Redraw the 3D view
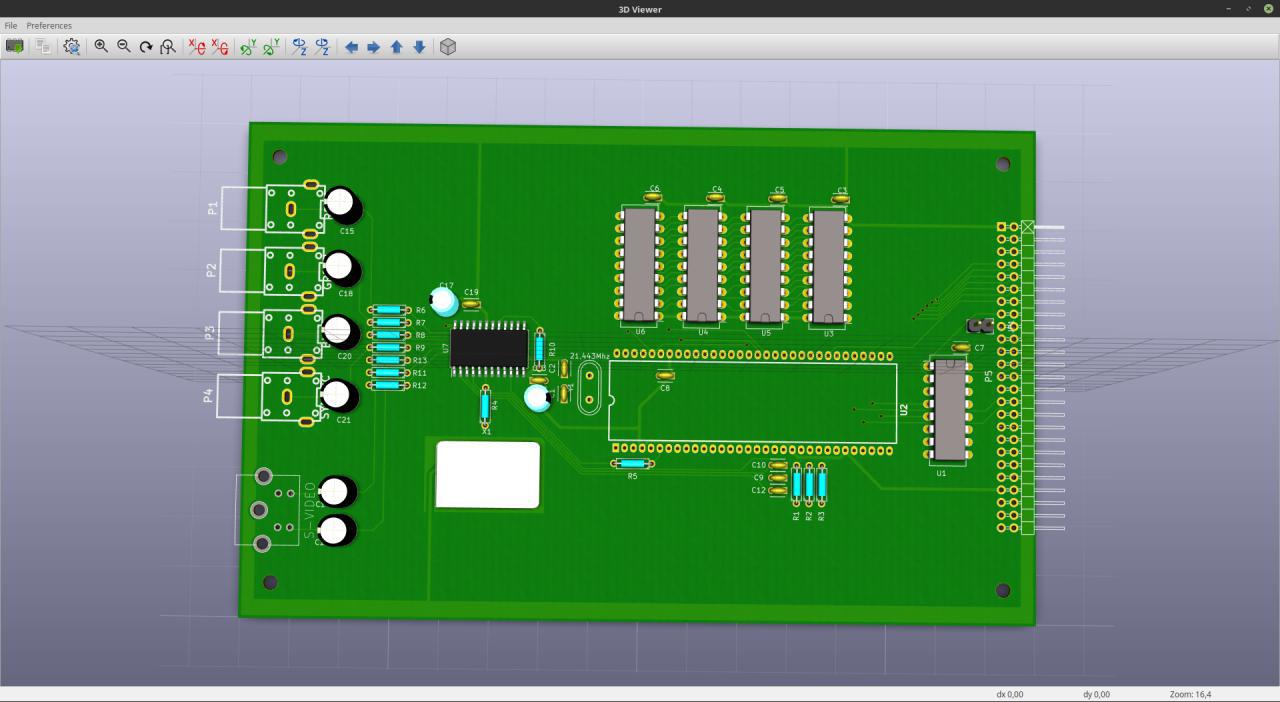The height and width of the screenshot is (702, 1280). [x=146, y=46]
